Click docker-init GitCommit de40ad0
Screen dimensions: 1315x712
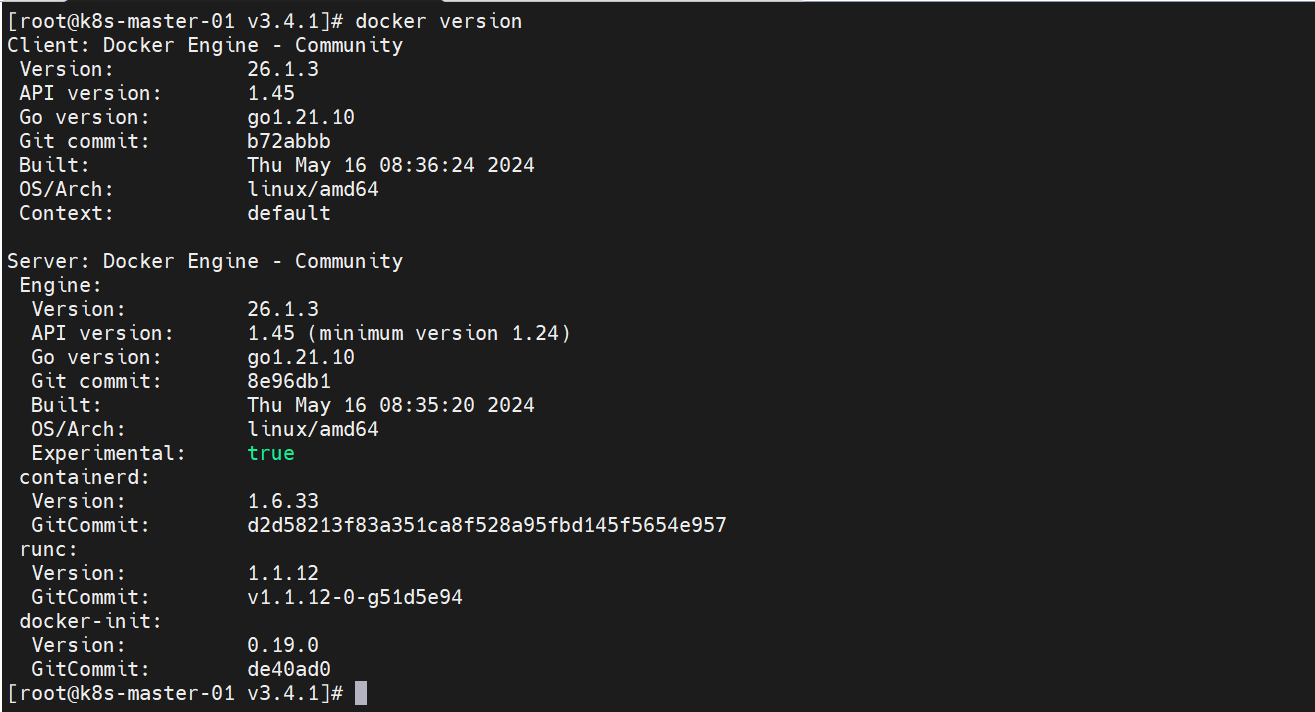[289, 669]
